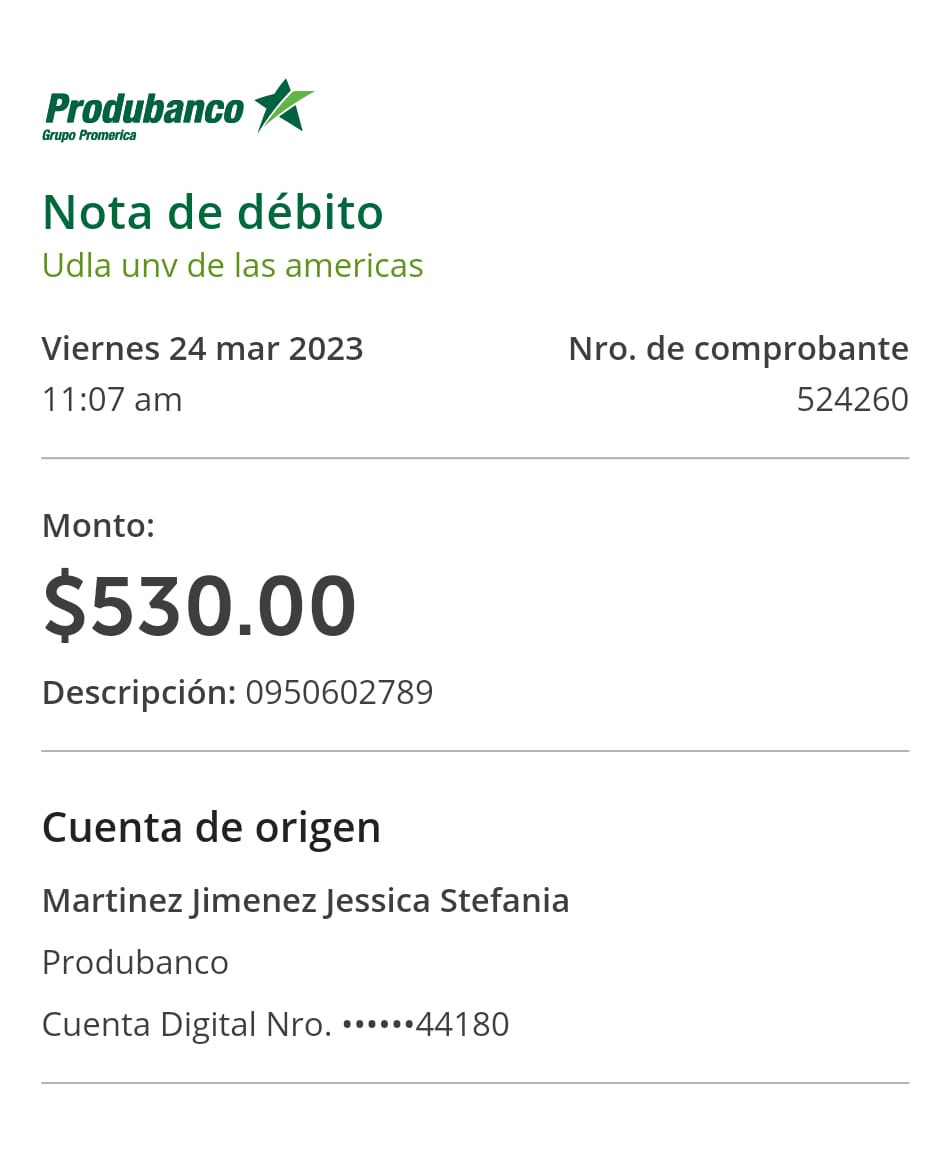Image resolution: width=951 pixels, height=1168 pixels.
Task: Click the date Viernes 24 mar 2023
Action: tap(202, 349)
